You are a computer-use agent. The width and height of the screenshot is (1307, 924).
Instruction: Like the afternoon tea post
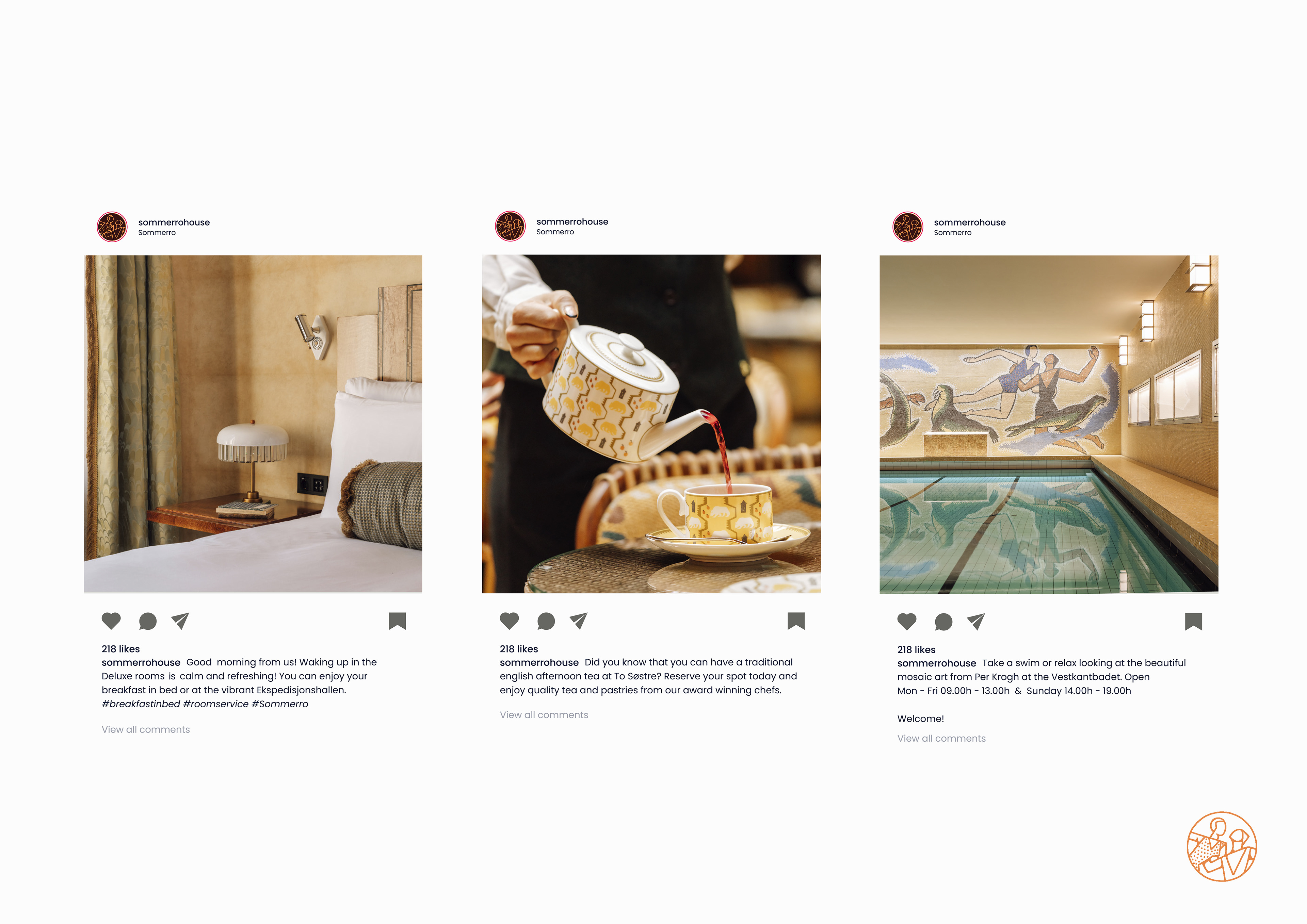[x=510, y=621]
